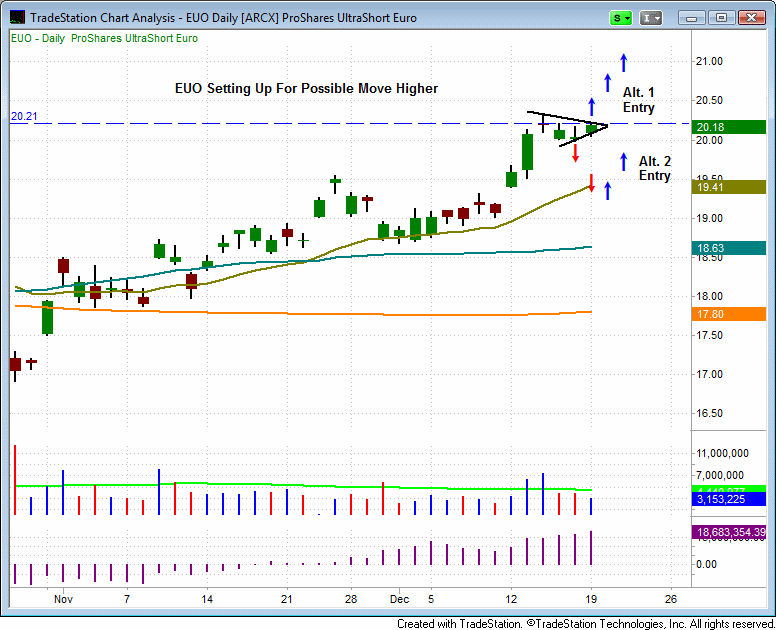Viewport: 776px width, 630px height.
Task: Select 'EUO Setting Up For Possible Move Higher' annotation
Action: [x=306, y=89]
